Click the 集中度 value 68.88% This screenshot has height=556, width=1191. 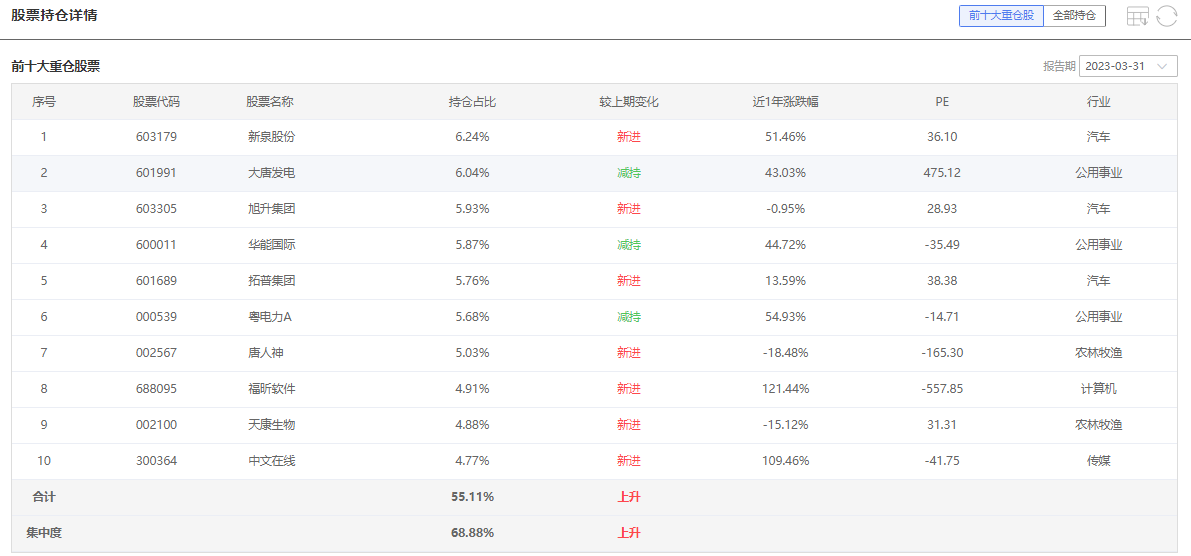(x=472, y=532)
